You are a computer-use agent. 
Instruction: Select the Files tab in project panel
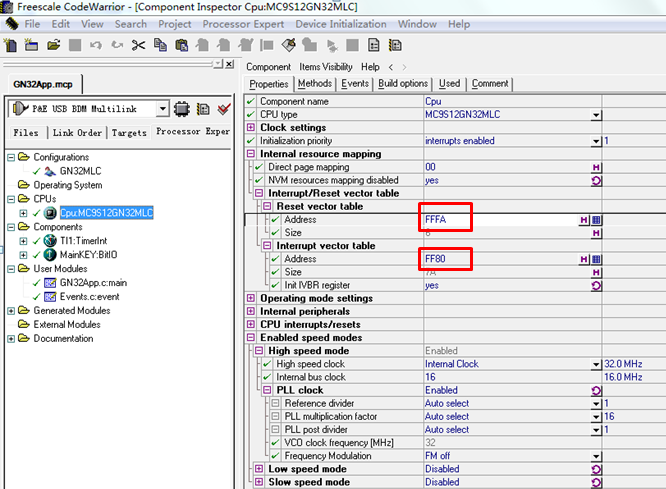(x=25, y=133)
